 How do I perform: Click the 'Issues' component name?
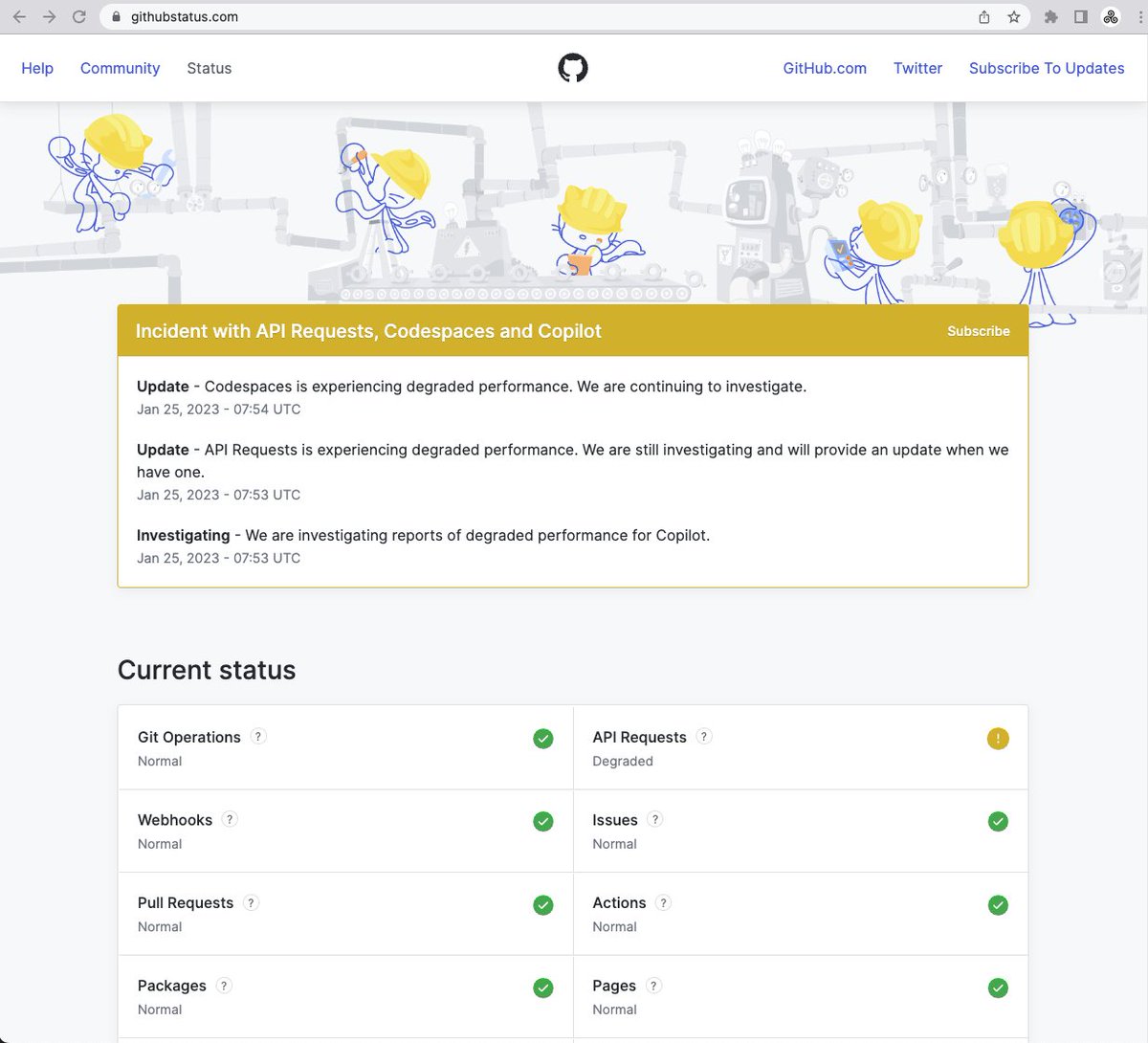coord(615,820)
